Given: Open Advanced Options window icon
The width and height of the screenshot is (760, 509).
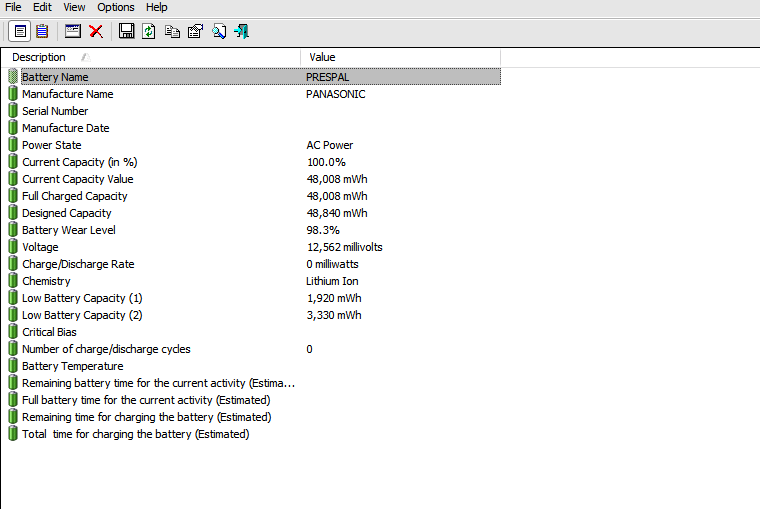Looking at the screenshot, I should [x=73, y=32].
